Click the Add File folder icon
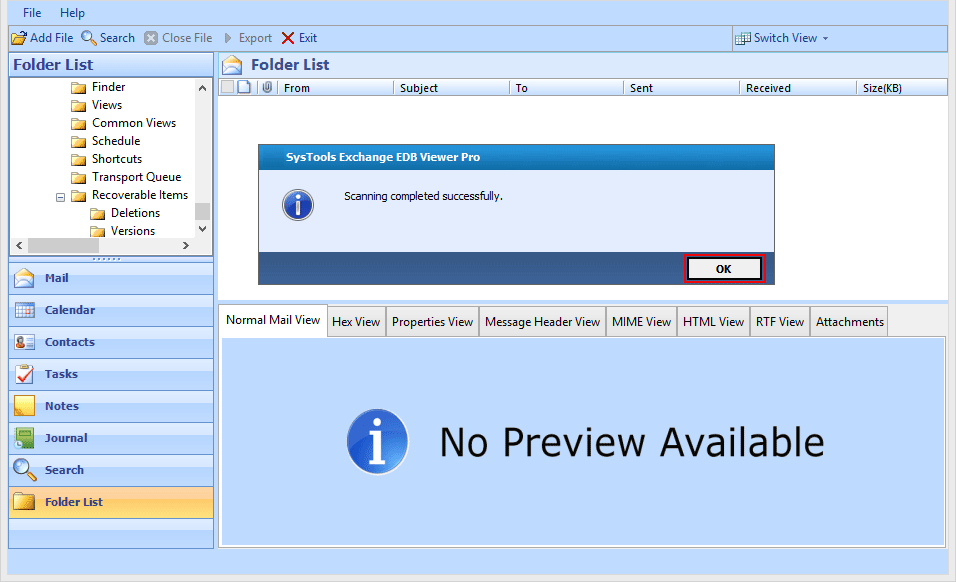This screenshot has width=956, height=582. click(x=19, y=38)
